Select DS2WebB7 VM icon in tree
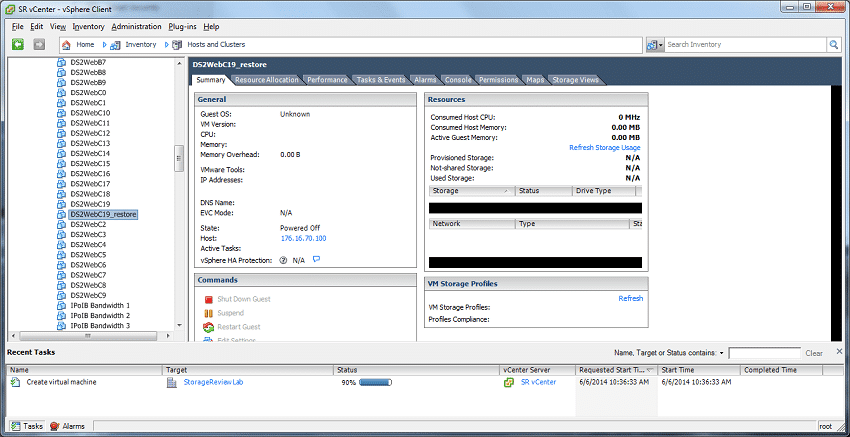This screenshot has width=850, height=437. coord(61,62)
